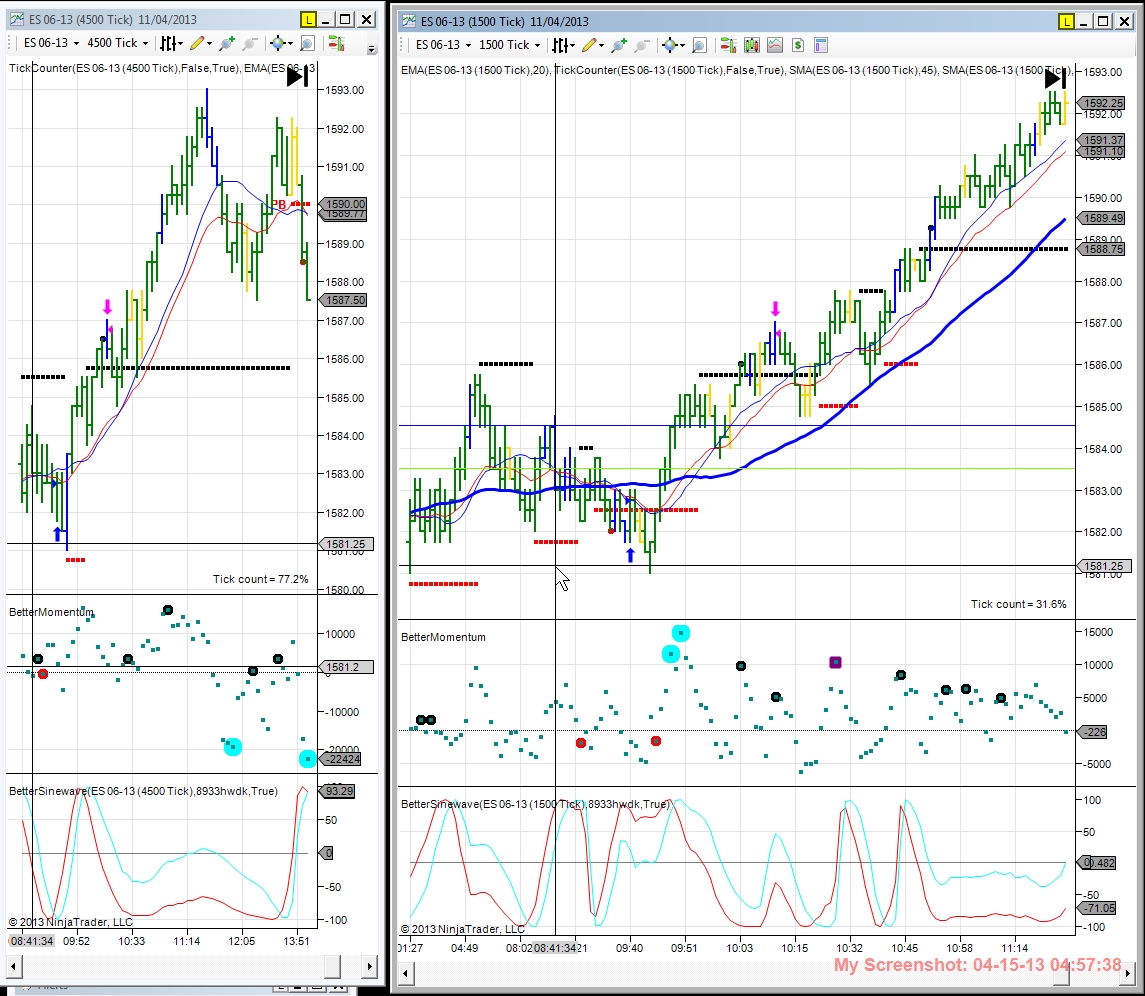Viewport: 1145px width, 996px height.
Task: Open instrument dropdown in 4500 Tick window
Action: click(50, 43)
